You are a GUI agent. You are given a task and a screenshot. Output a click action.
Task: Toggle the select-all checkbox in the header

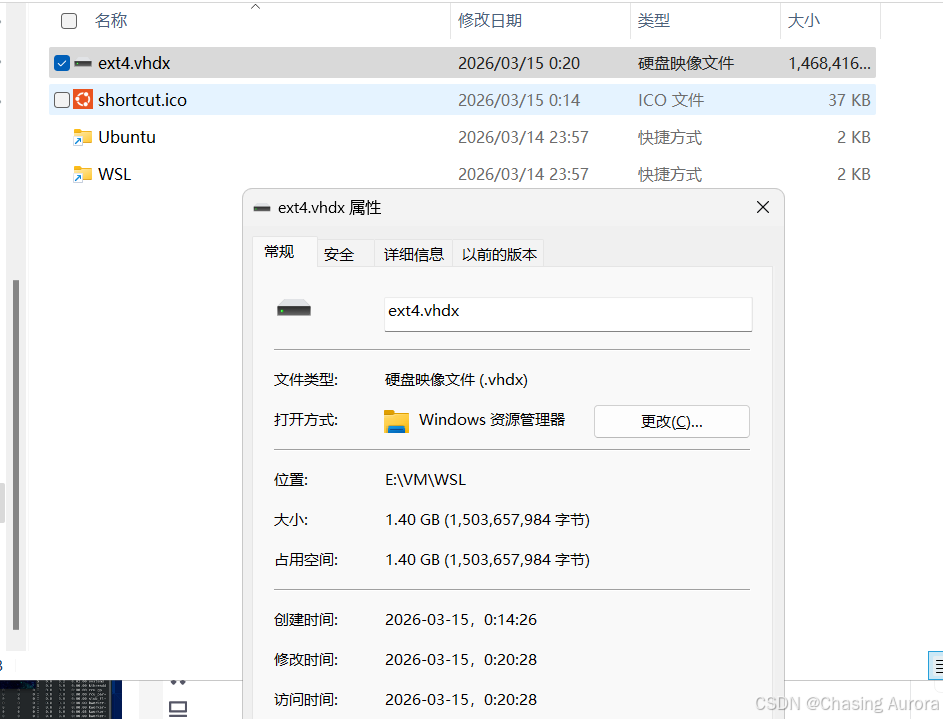[x=68, y=20]
